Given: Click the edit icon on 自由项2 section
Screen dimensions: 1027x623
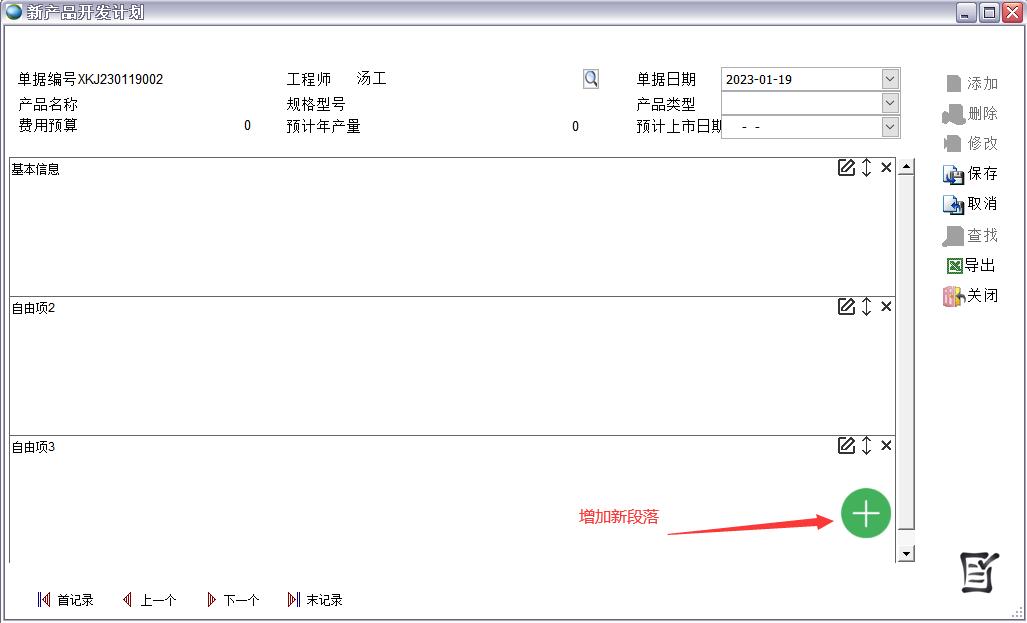Looking at the screenshot, I should [846, 307].
